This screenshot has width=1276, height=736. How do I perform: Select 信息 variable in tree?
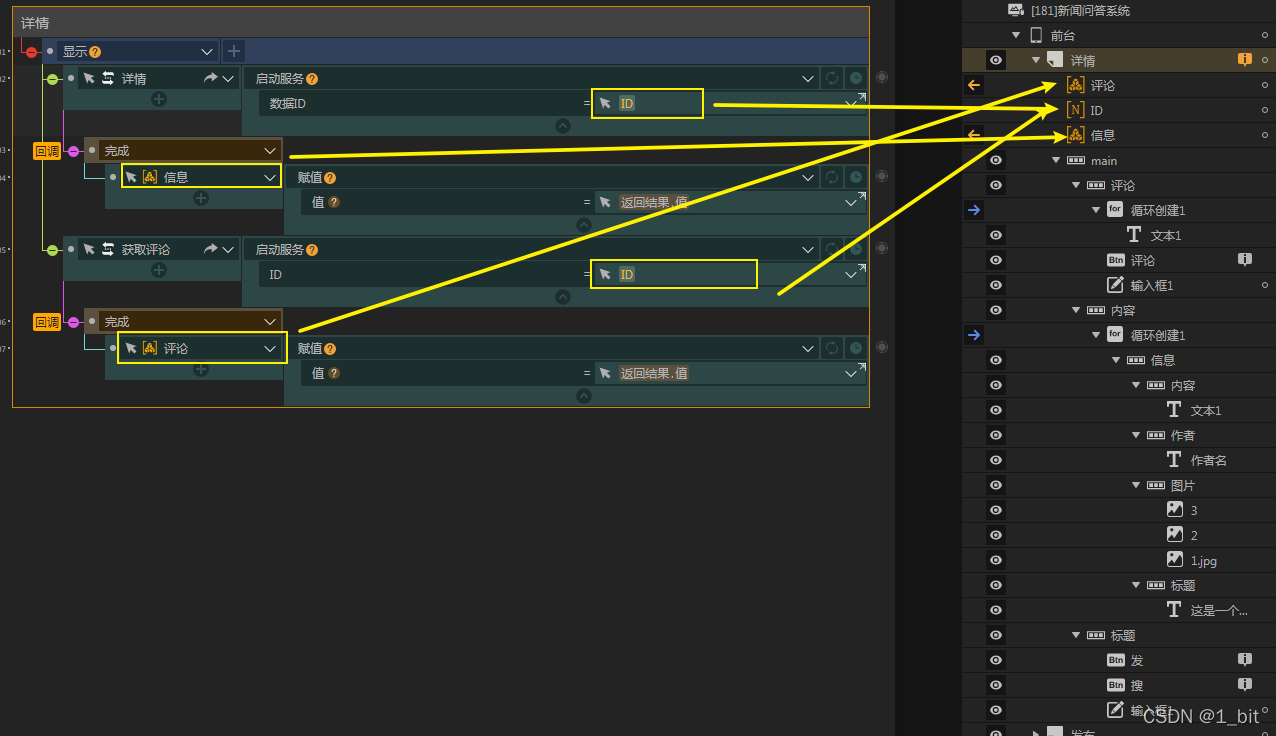(x=1103, y=135)
